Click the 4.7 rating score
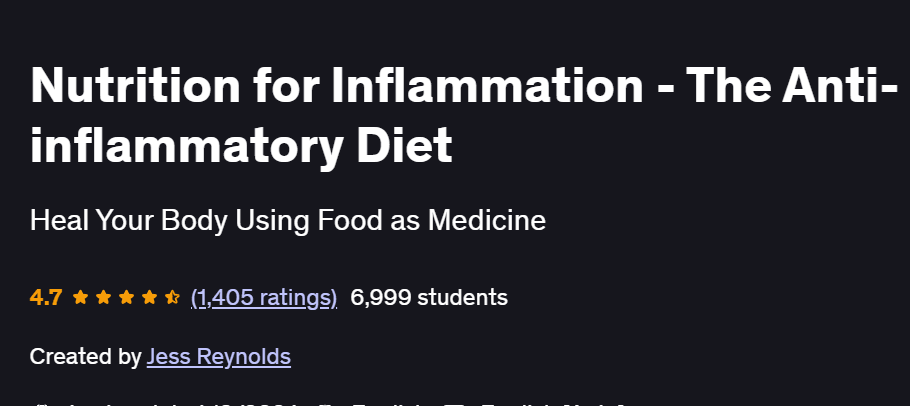The width and height of the screenshot is (910, 406). (x=46, y=298)
